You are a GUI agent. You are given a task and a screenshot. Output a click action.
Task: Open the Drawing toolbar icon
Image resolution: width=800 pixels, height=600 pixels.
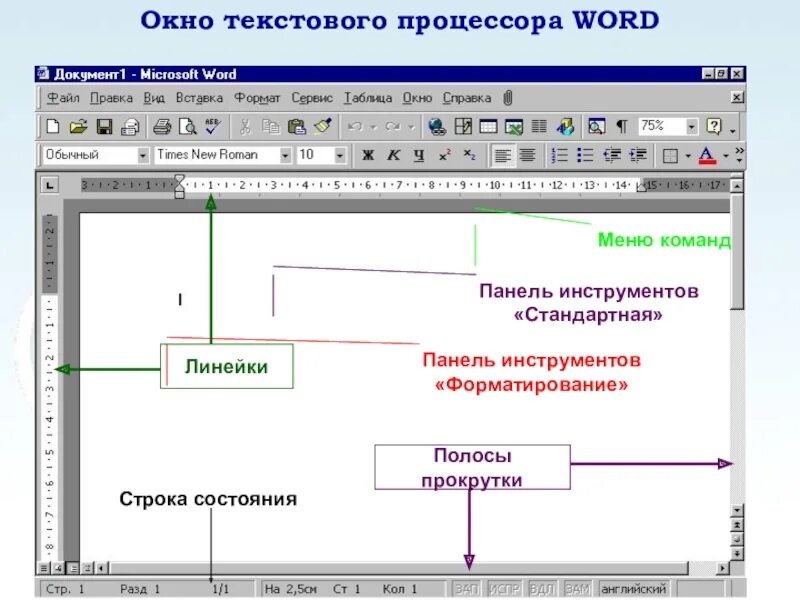(x=565, y=126)
